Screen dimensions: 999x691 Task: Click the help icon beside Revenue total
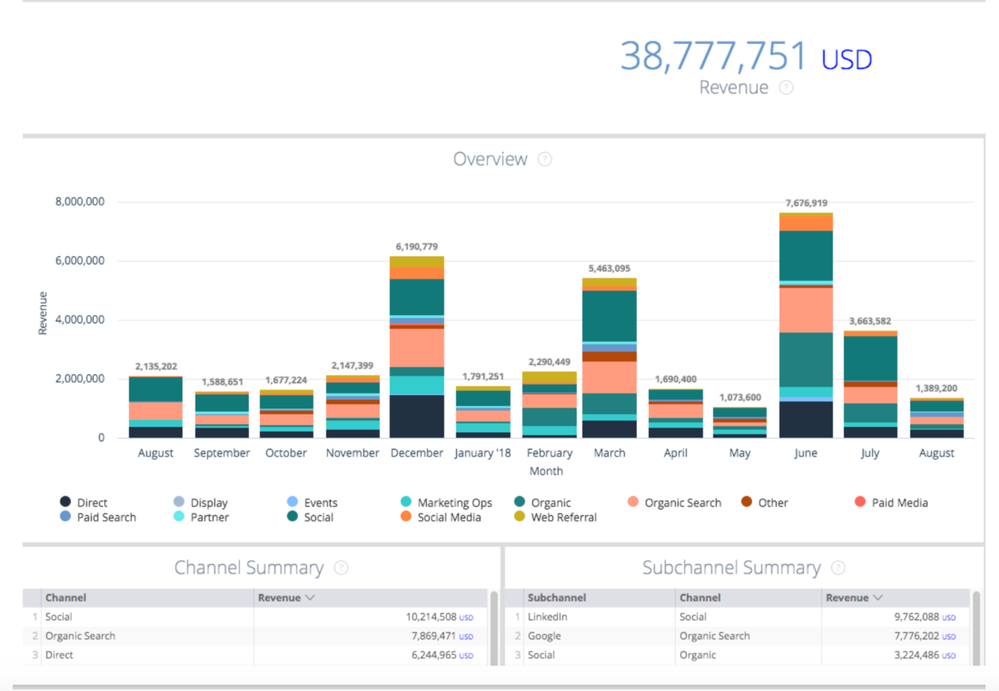[x=786, y=88]
